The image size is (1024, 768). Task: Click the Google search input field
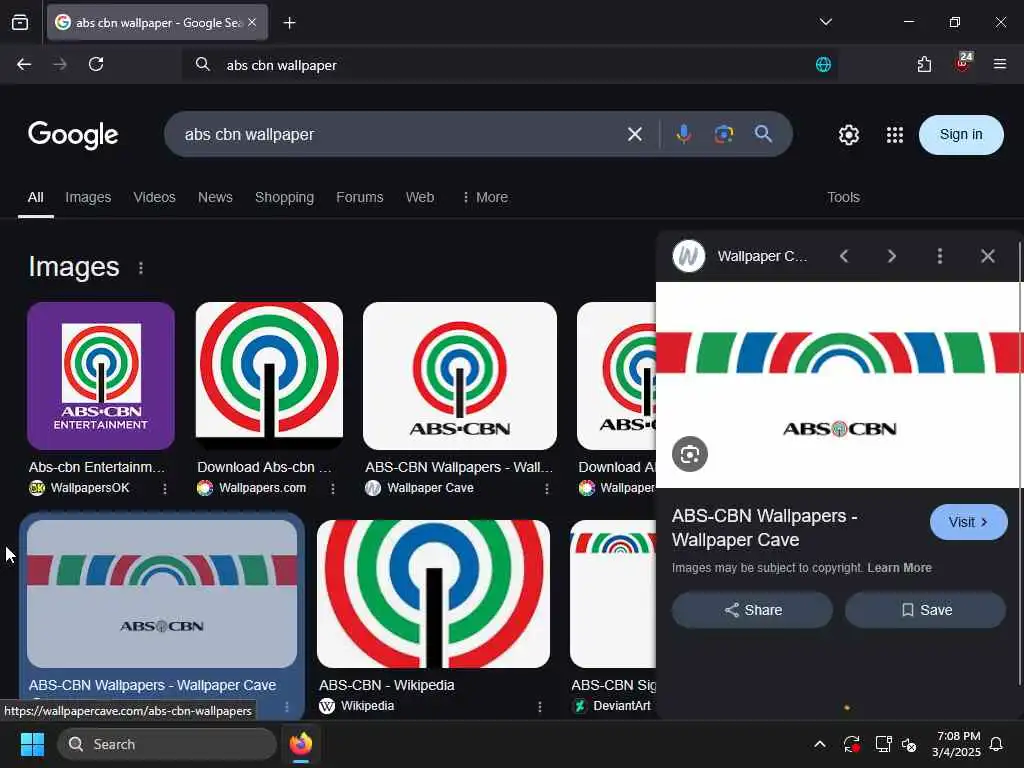coord(398,135)
